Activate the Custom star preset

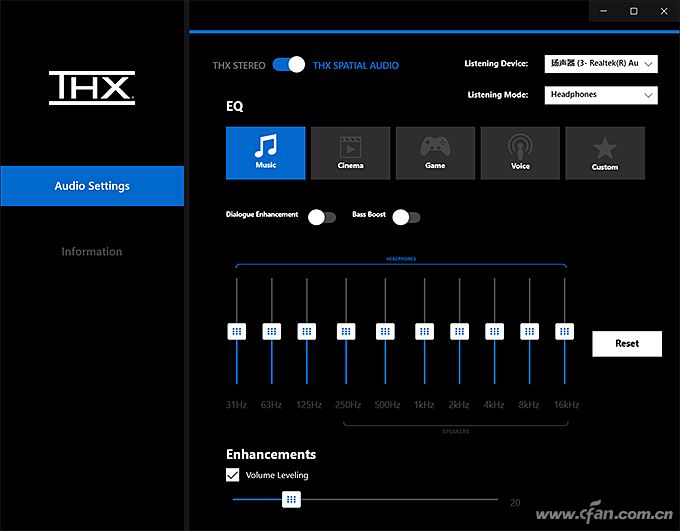pyautogui.click(x=605, y=153)
